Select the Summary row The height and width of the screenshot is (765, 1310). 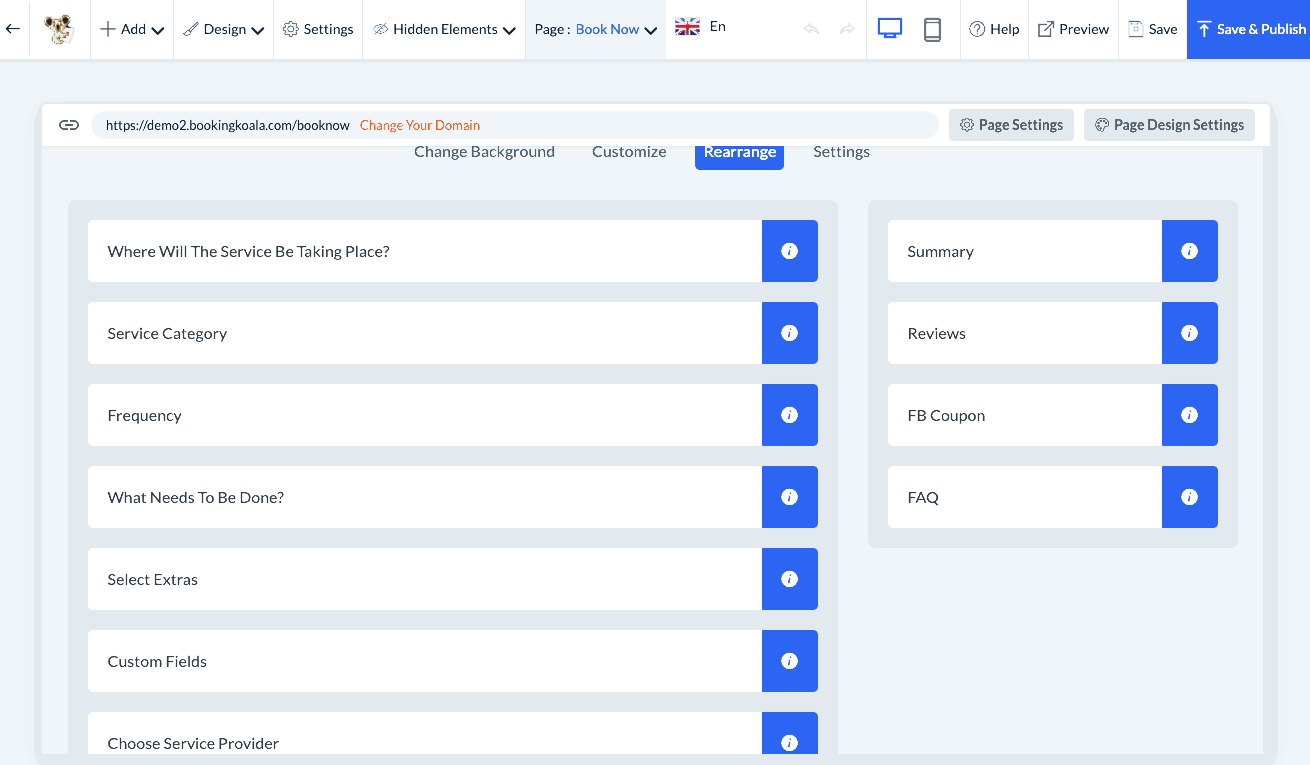click(x=1053, y=251)
